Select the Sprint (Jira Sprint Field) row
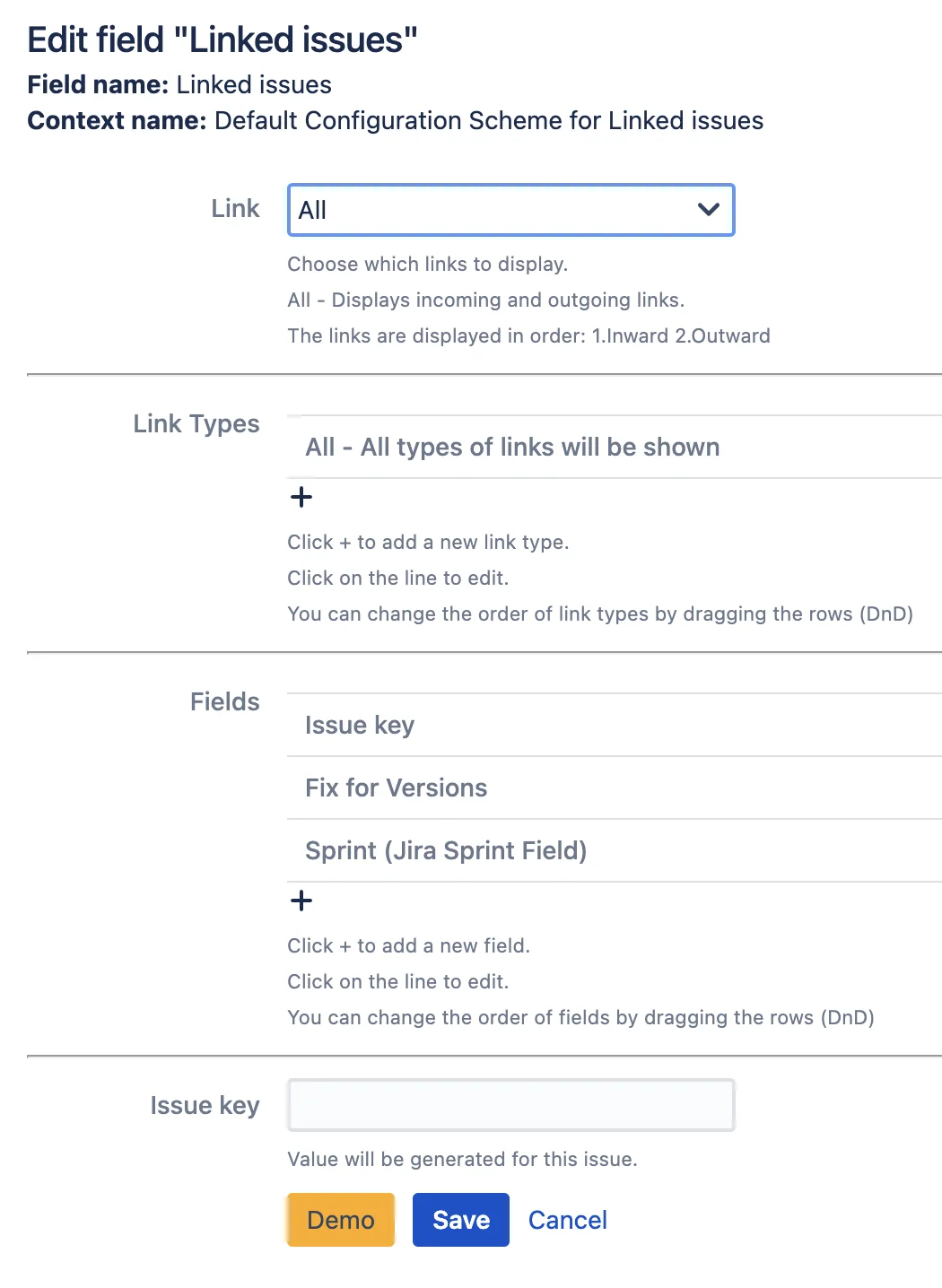Image resolution: width=942 pixels, height=1288 pixels. pyautogui.click(x=615, y=850)
